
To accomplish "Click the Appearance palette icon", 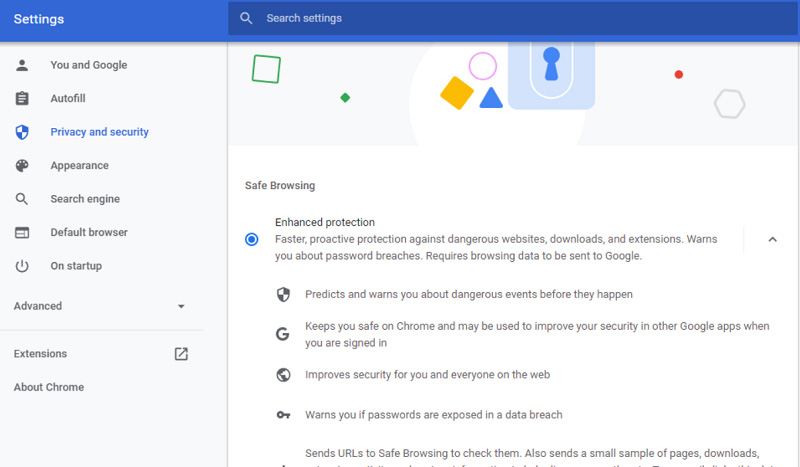I will 22,166.
